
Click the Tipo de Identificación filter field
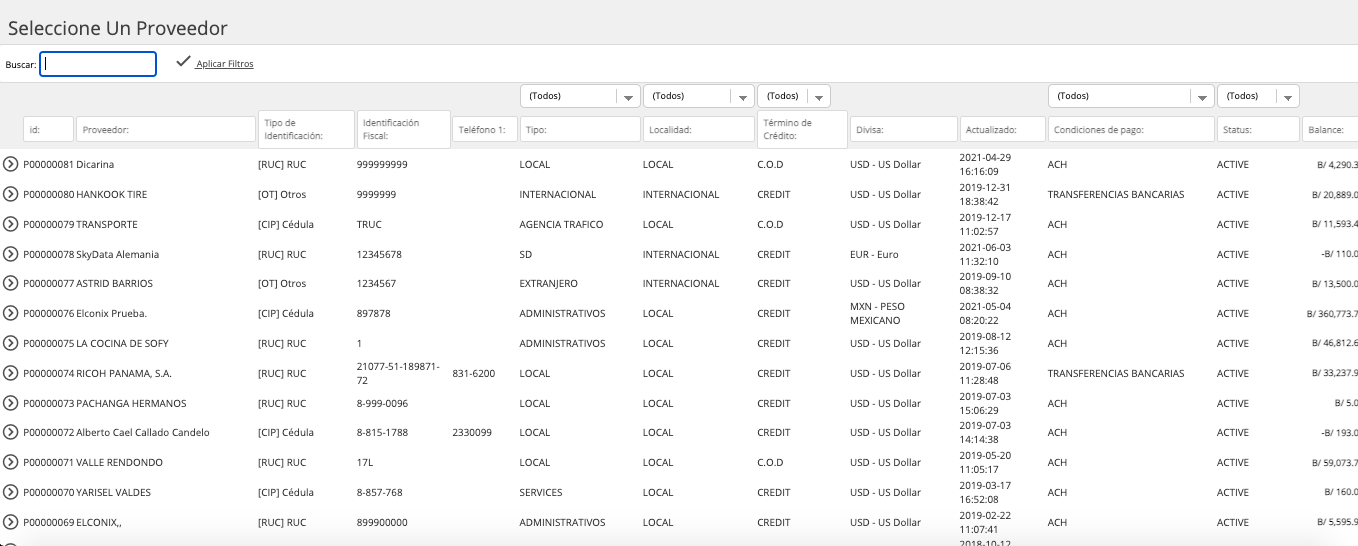306,129
